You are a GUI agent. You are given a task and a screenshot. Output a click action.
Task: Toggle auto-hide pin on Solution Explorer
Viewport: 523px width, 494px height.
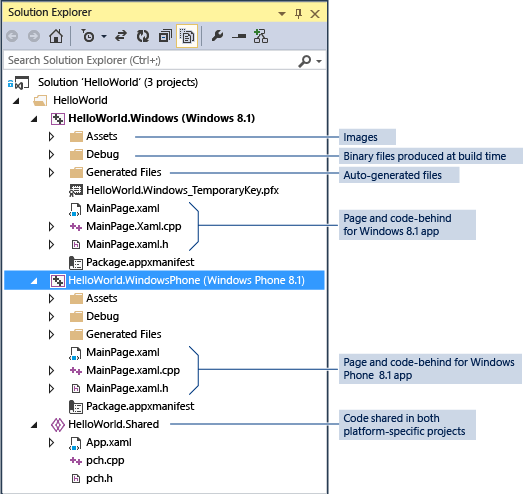(x=299, y=14)
